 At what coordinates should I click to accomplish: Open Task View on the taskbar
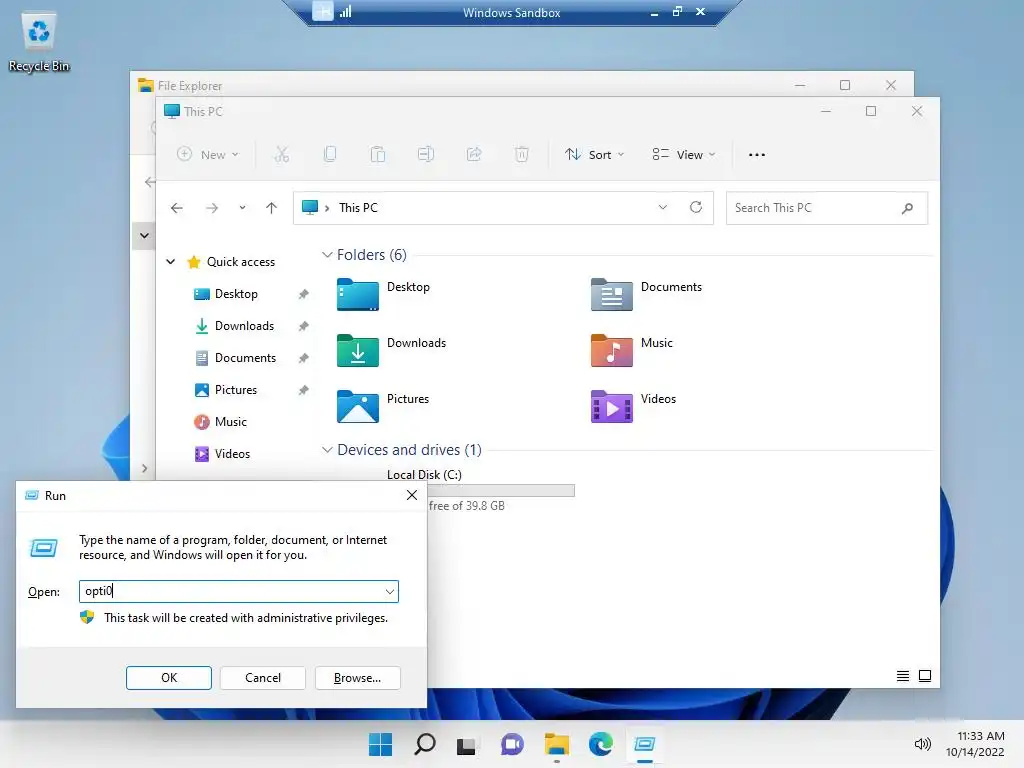coord(466,744)
